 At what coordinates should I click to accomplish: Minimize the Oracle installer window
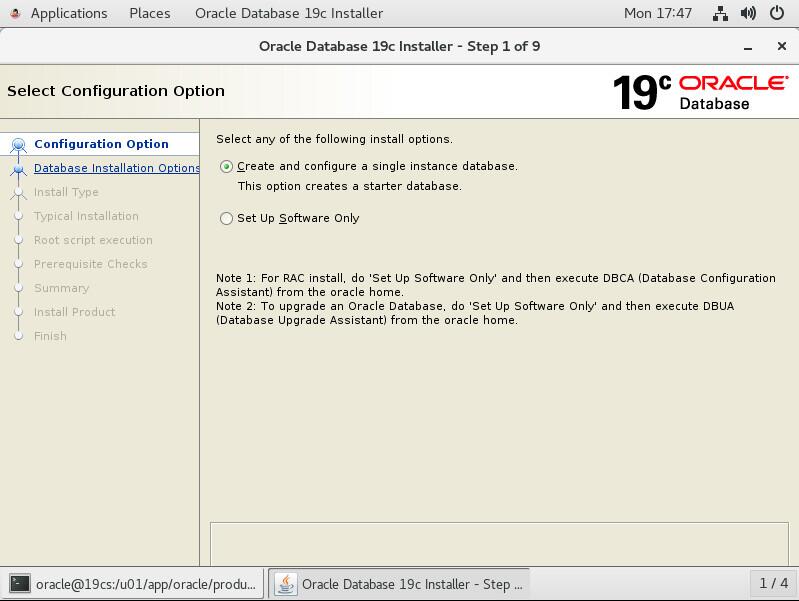[x=748, y=47]
